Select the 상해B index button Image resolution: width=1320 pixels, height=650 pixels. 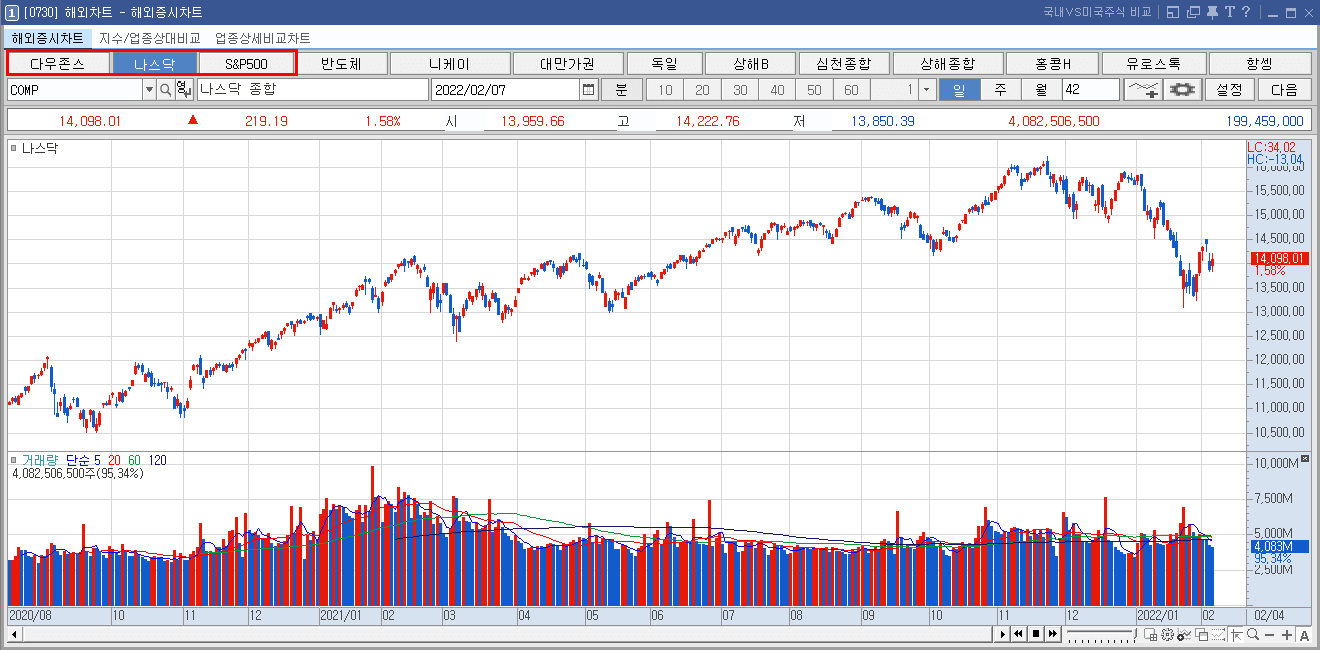(750, 64)
